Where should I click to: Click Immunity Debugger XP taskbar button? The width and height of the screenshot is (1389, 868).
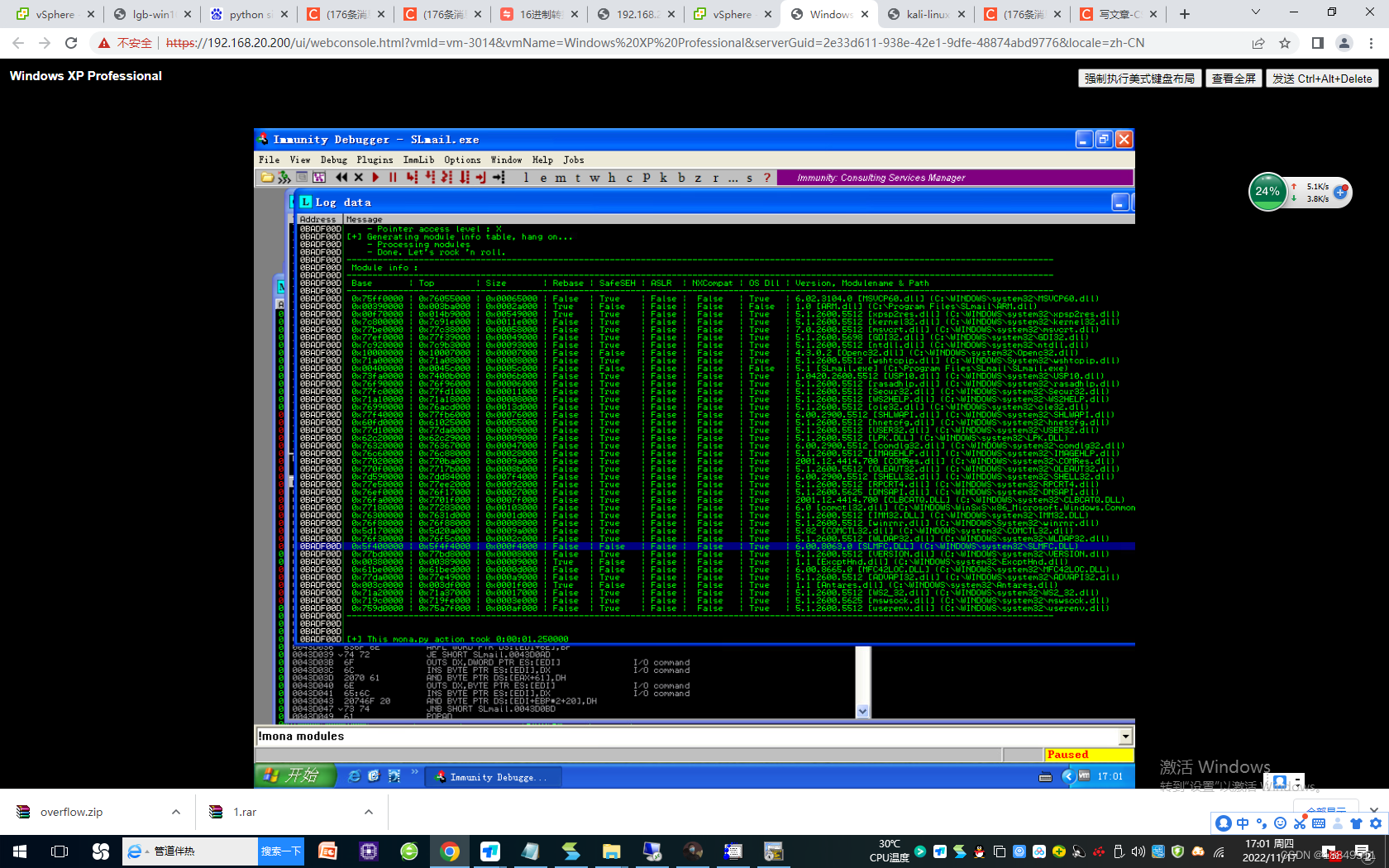point(493,777)
